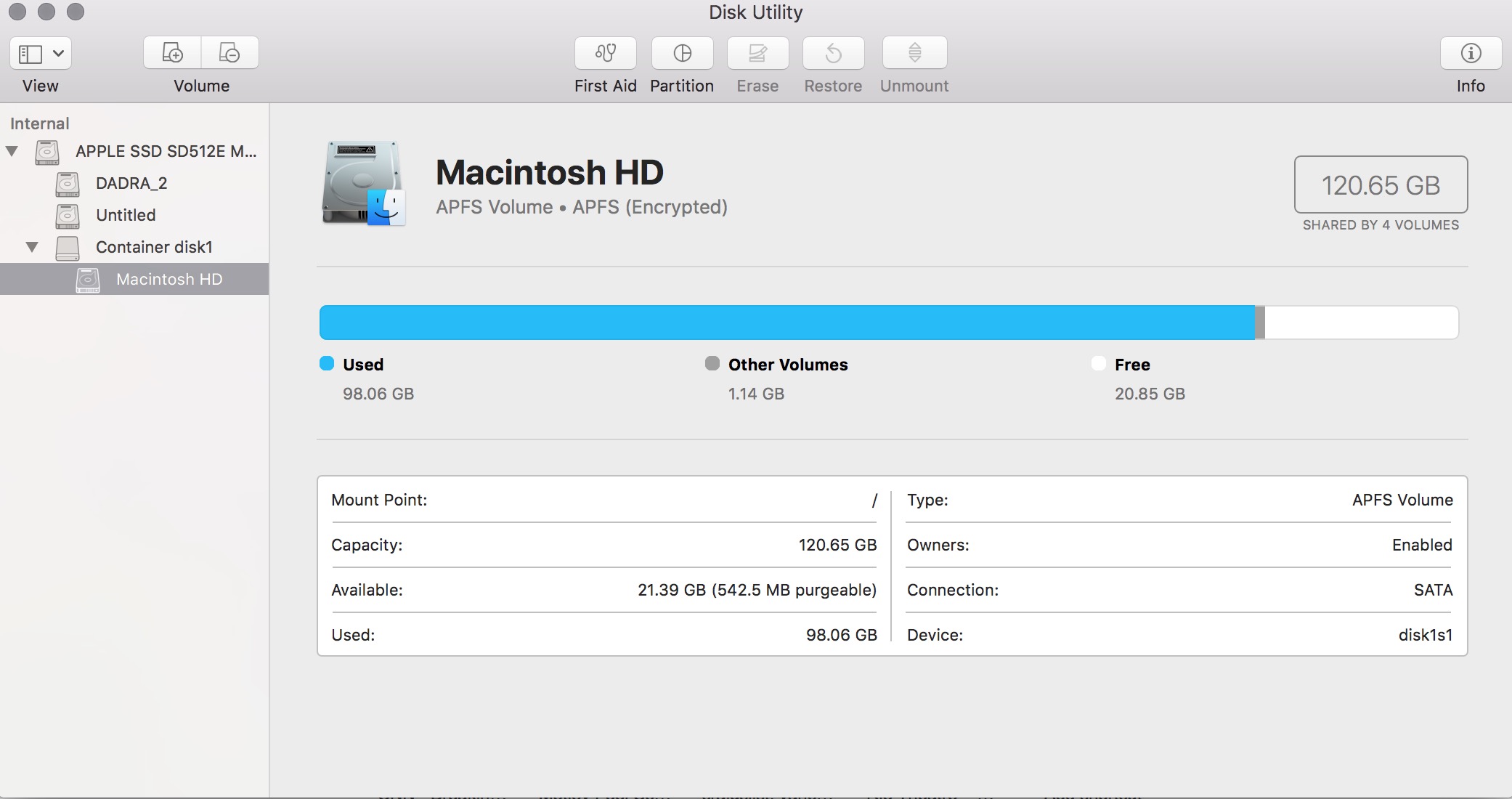This screenshot has height=799, width=1512.
Task: Open the View sidebar options dropdown
Action: click(41, 53)
